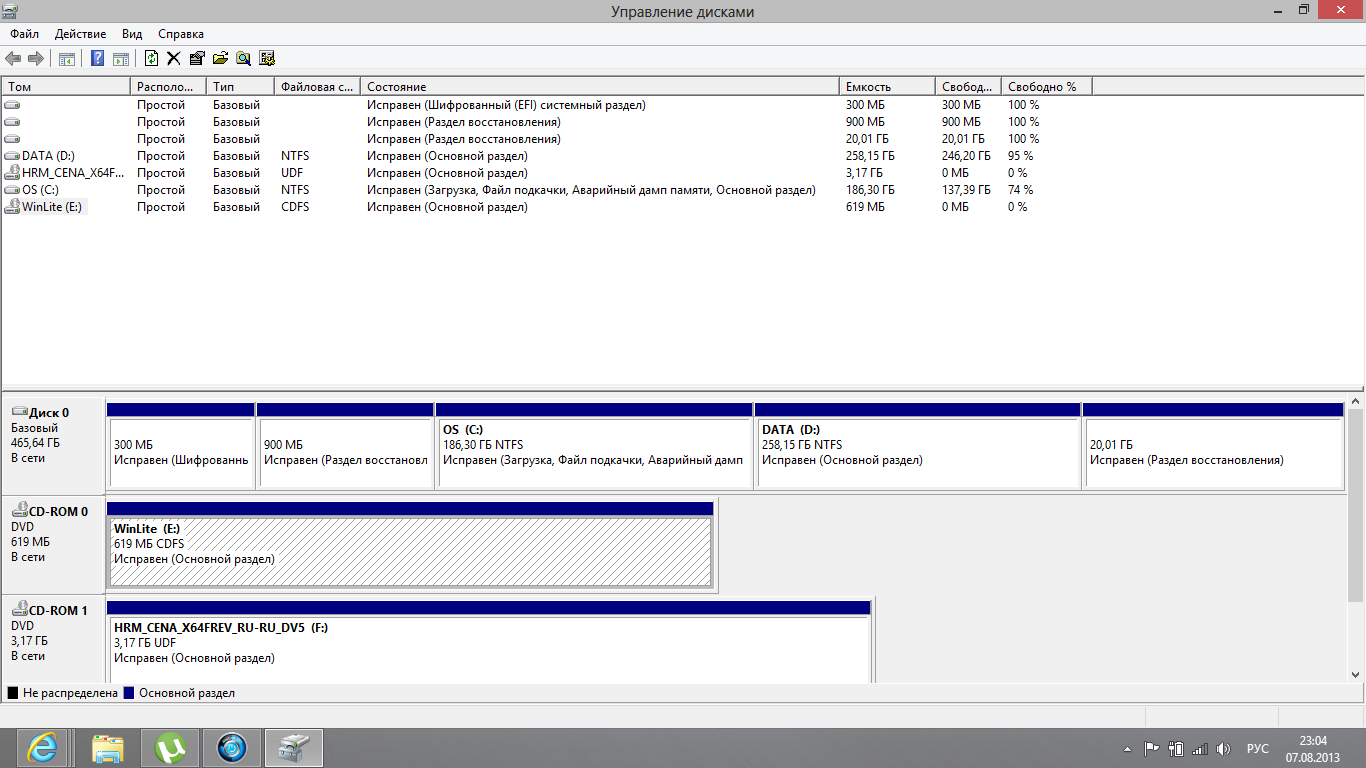Open uTorrent from the taskbar

tap(170, 748)
